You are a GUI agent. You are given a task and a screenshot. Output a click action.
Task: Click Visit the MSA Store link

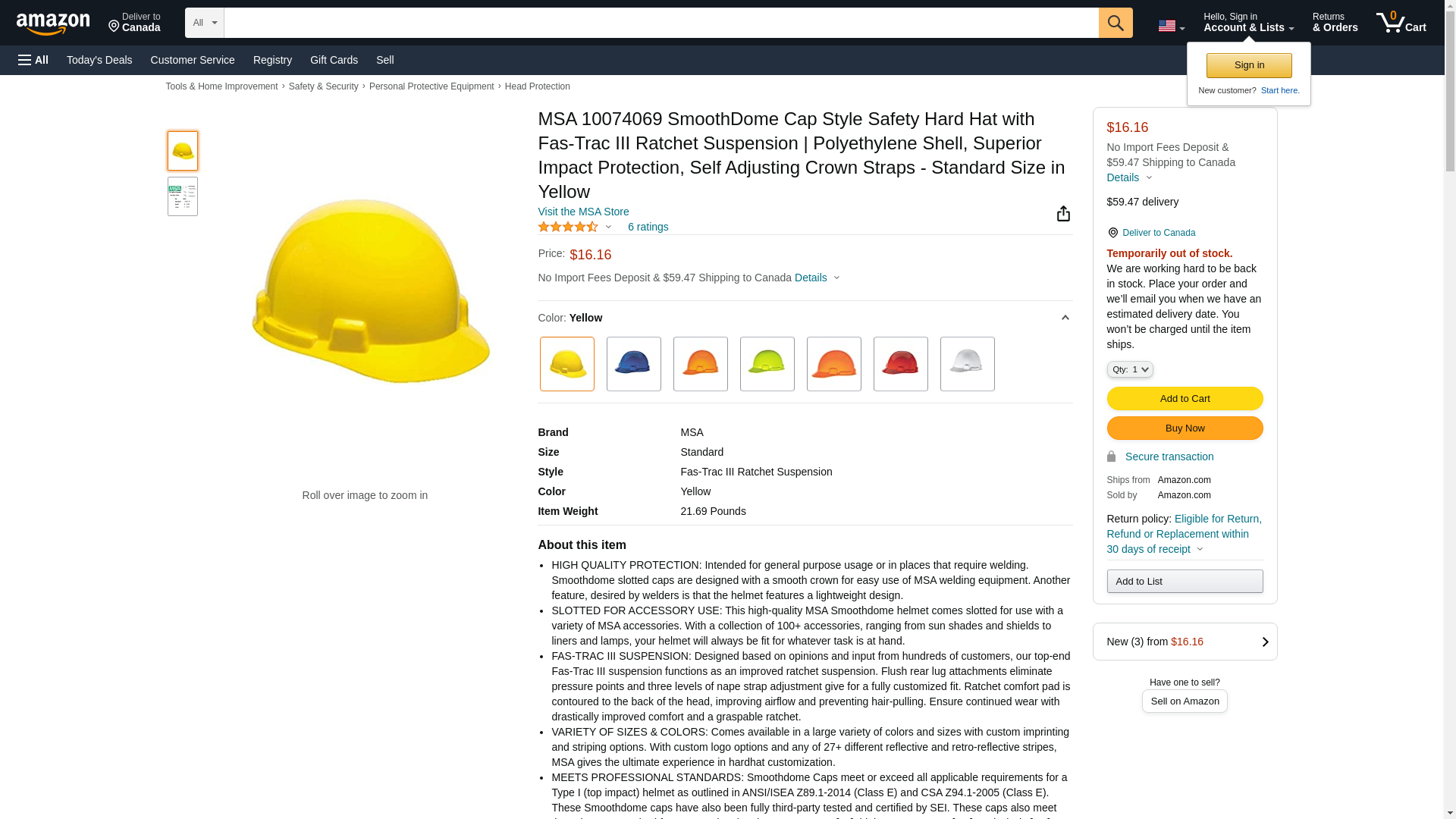coord(583,212)
